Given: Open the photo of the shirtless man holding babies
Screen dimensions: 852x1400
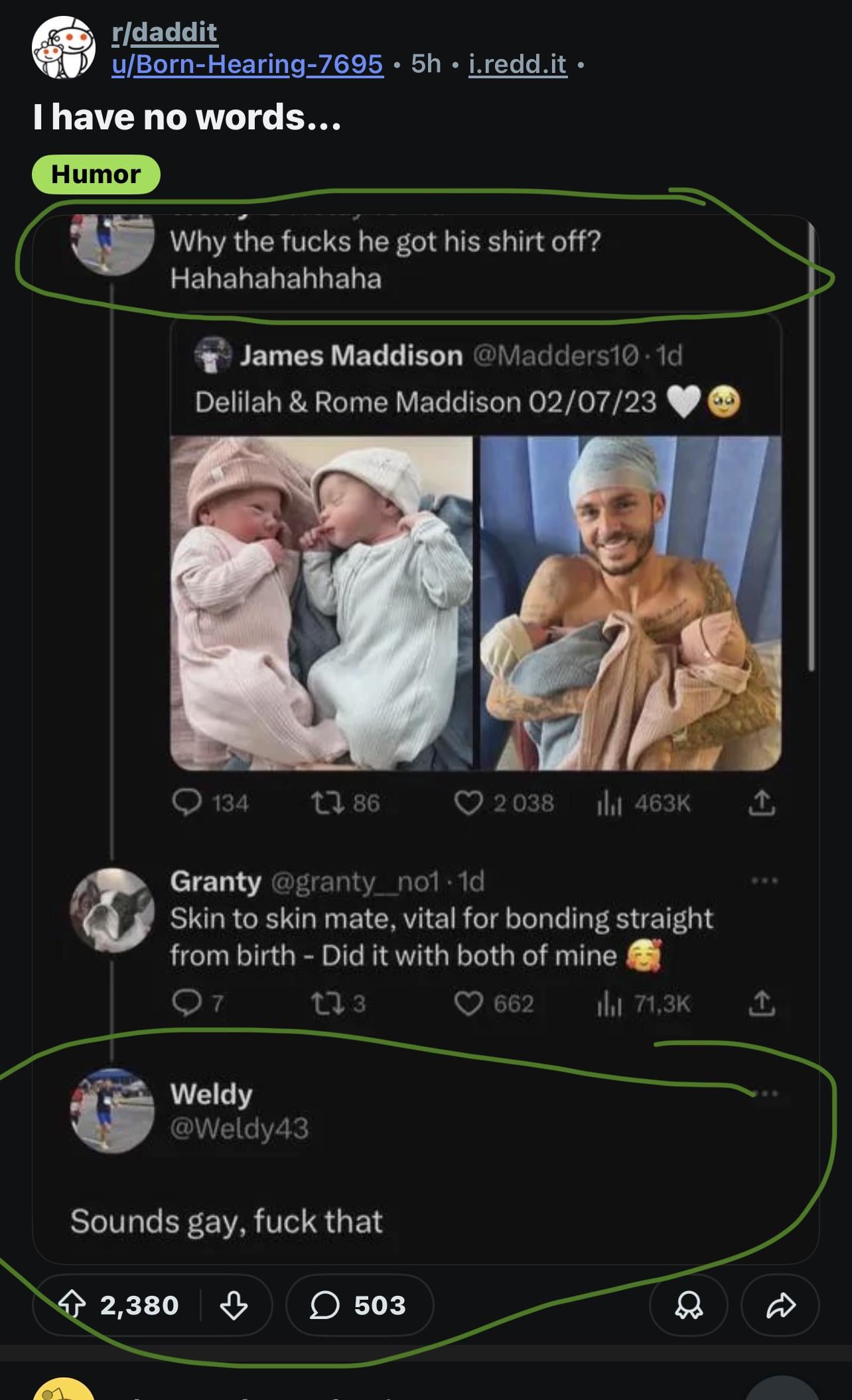Looking at the screenshot, I should click(630, 602).
